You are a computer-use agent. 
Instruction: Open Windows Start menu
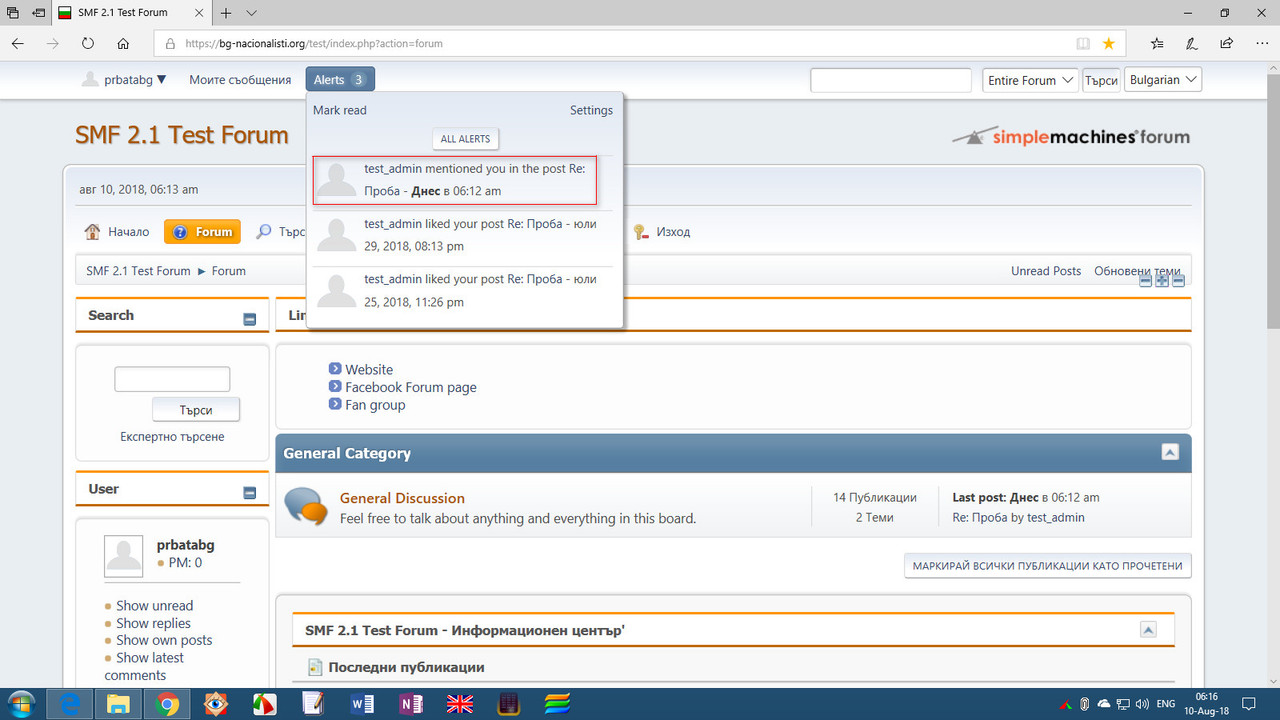20,704
